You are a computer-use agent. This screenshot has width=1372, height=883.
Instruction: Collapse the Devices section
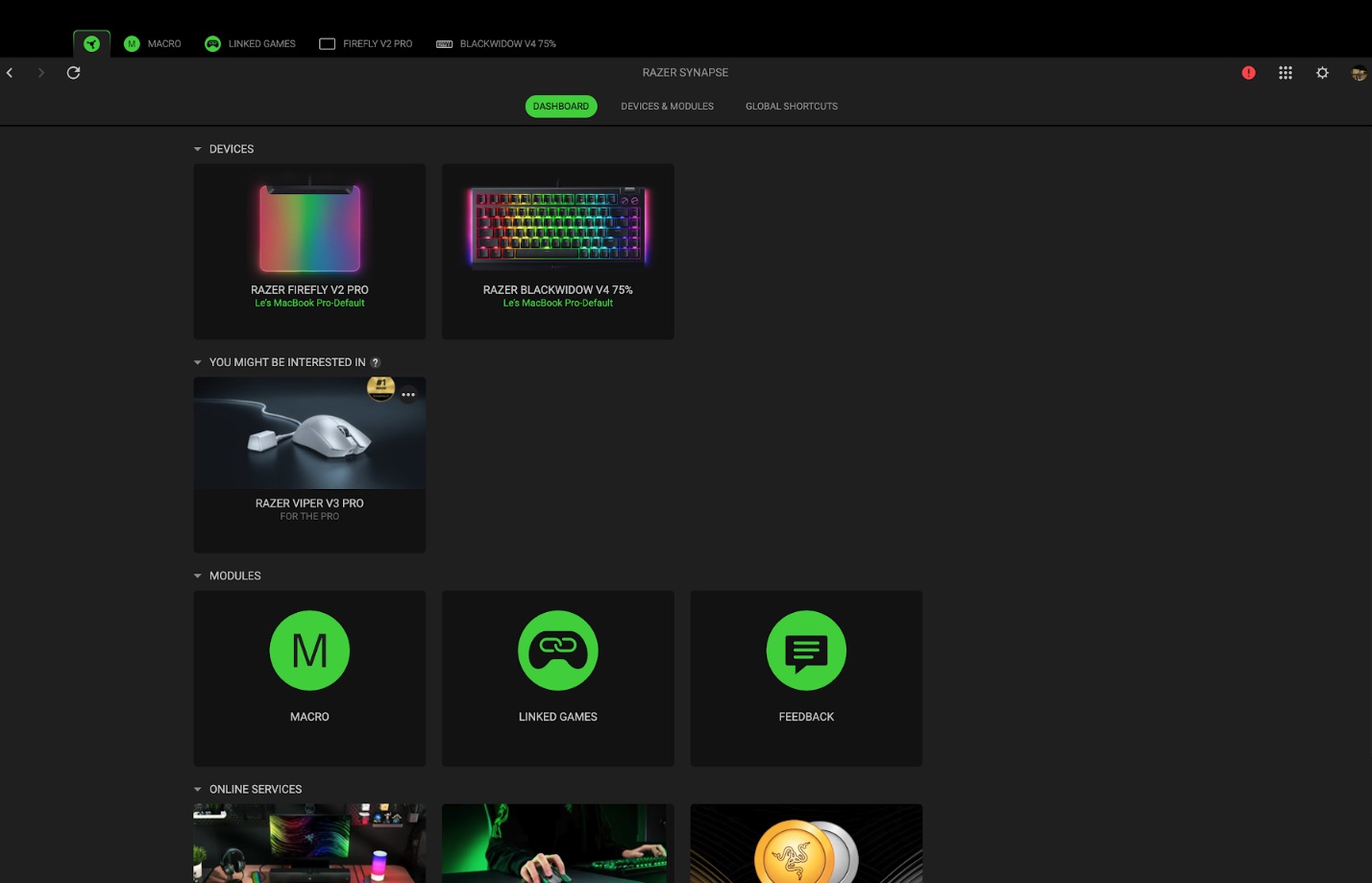(197, 149)
